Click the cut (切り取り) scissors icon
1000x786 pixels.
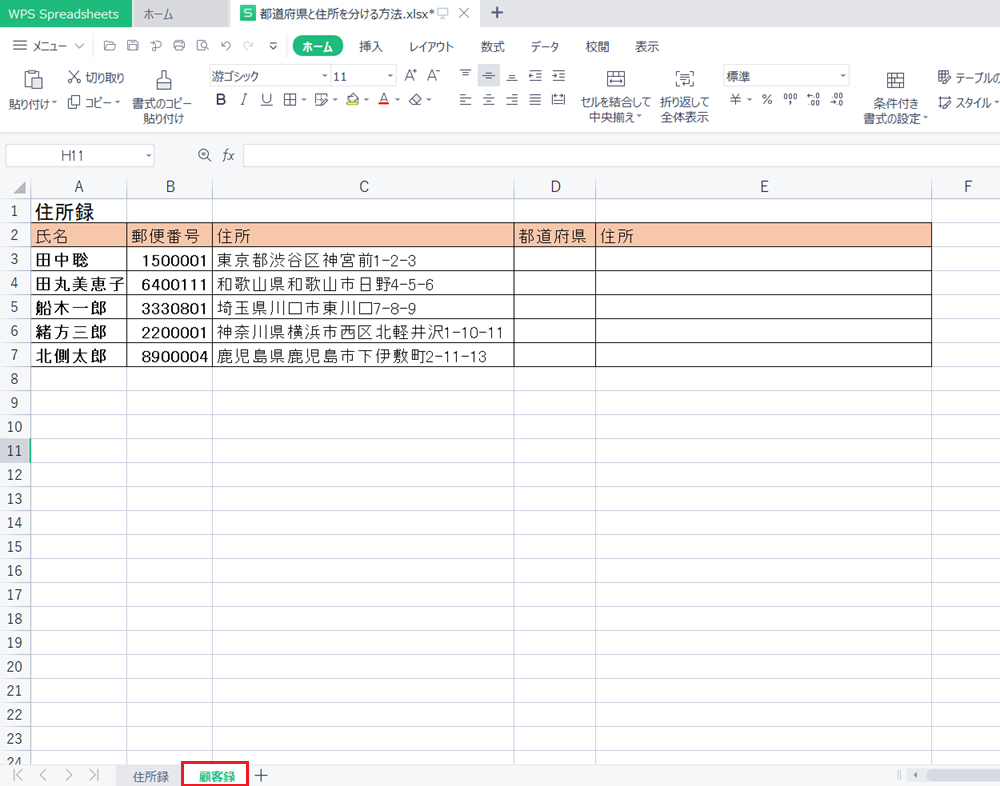coord(75,77)
